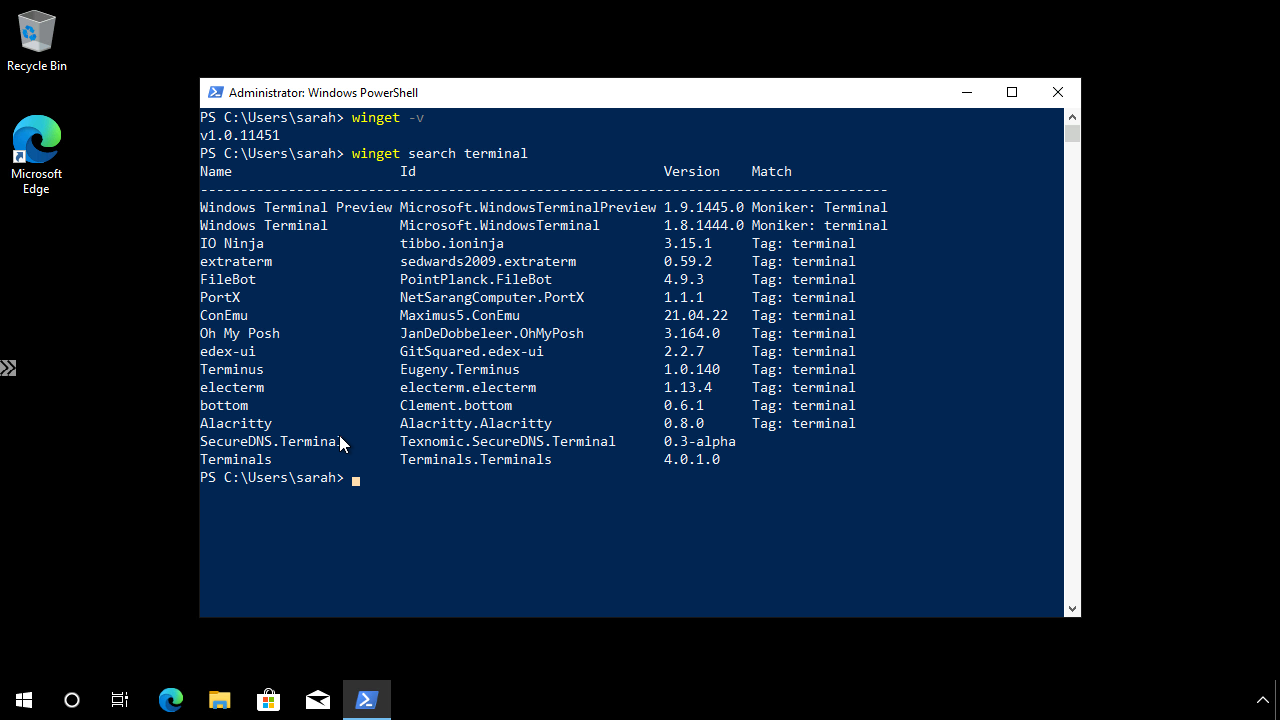Activate the Cortana search button
This screenshot has height=720, width=1280.
tap(71, 699)
